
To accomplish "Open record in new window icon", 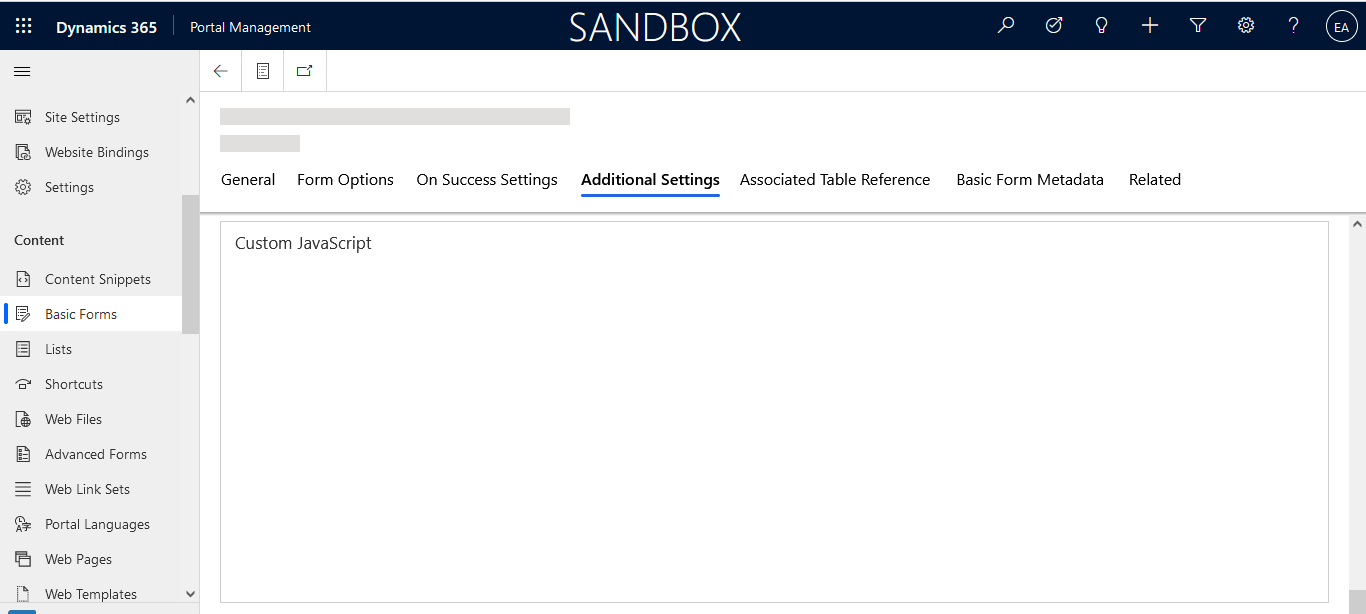I will pyautogui.click(x=305, y=71).
